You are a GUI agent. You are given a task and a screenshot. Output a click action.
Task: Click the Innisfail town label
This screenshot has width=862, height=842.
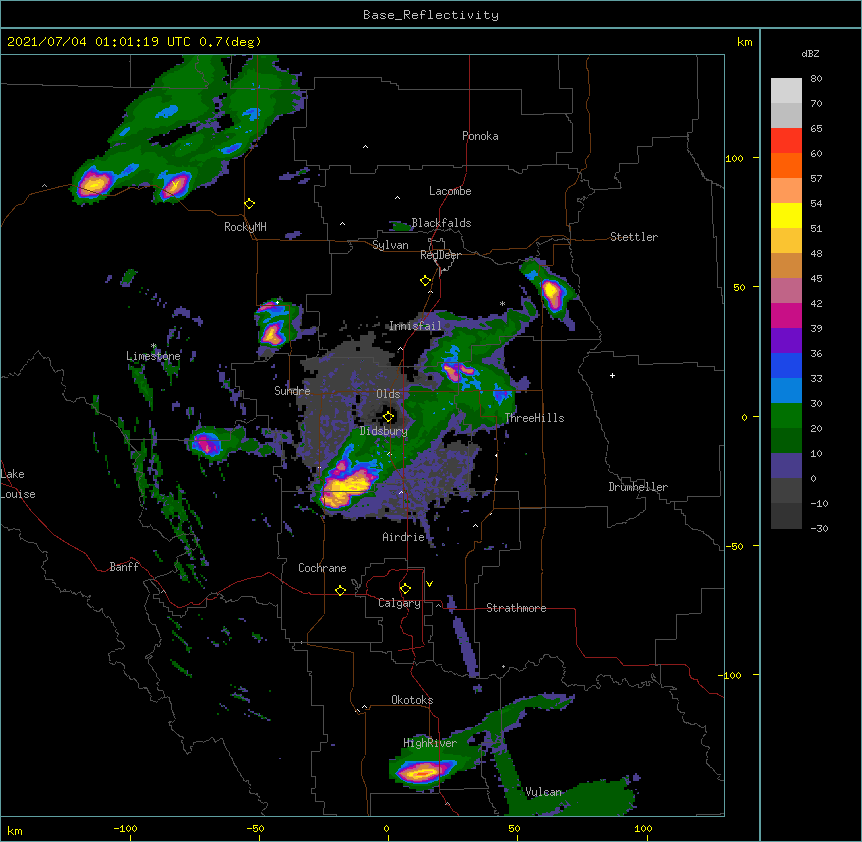click(415, 326)
